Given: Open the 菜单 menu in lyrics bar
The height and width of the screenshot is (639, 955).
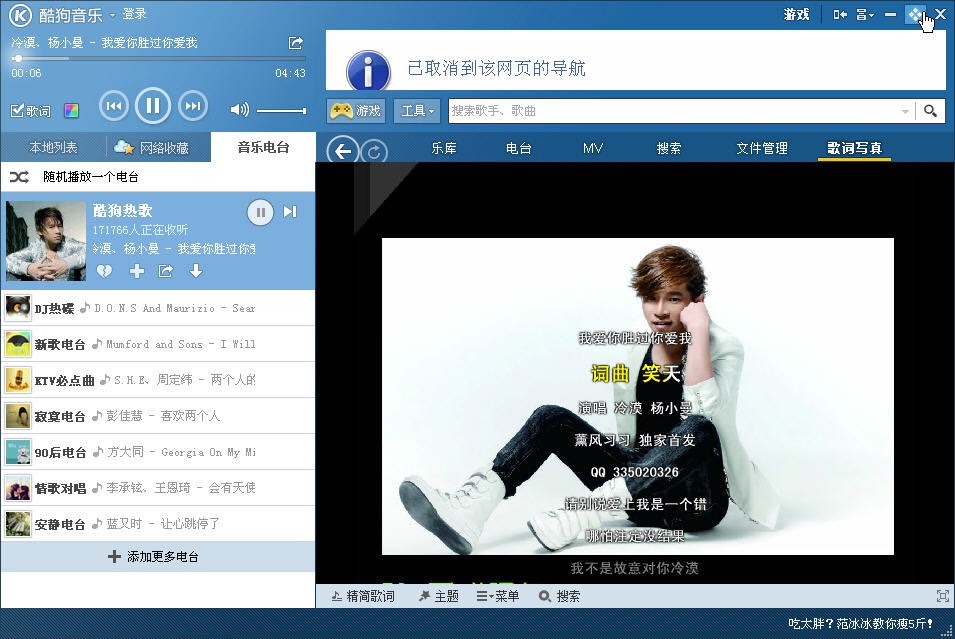Looking at the screenshot, I should [498, 596].
